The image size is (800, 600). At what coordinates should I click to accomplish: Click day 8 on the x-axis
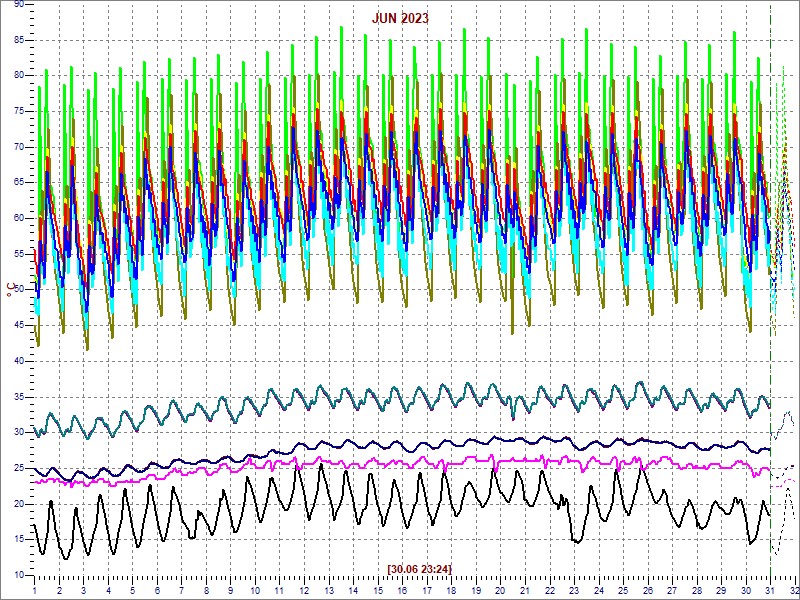click(207, 591)
